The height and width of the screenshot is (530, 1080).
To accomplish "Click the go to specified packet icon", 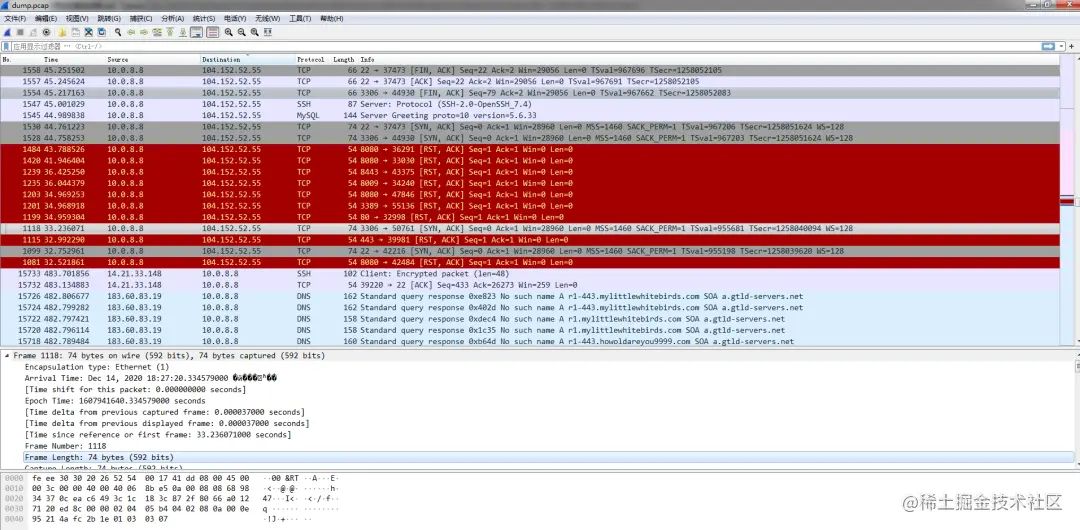I will pos(157,32).
